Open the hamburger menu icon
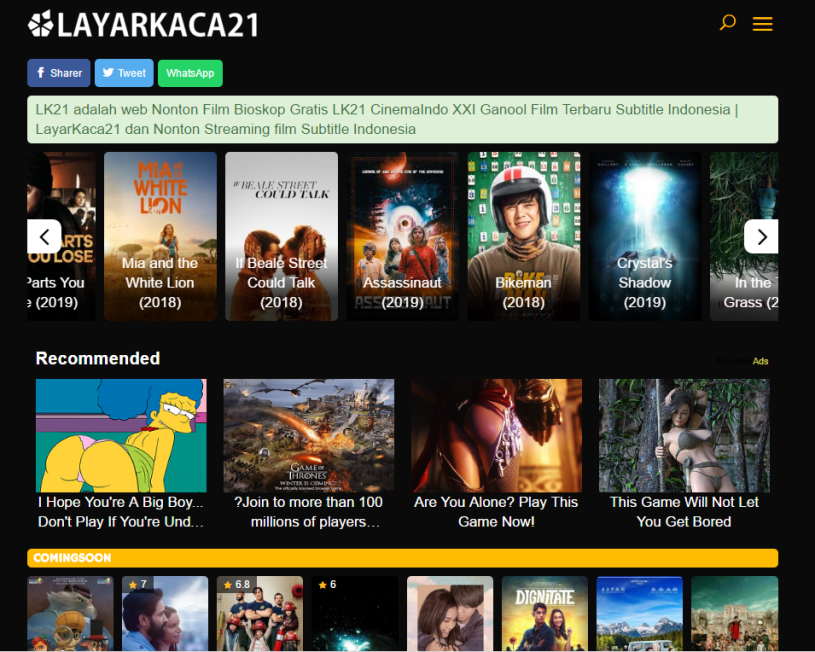This screenshot has height=652, width=815. tap(762, 24)
